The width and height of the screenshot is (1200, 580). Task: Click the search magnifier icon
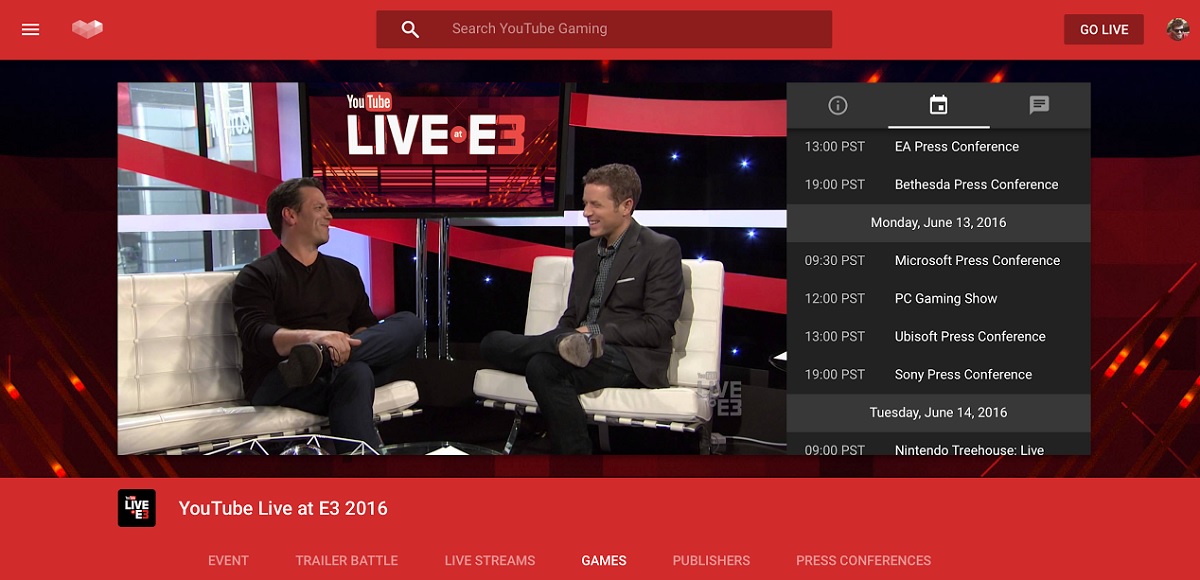(410, 29)
